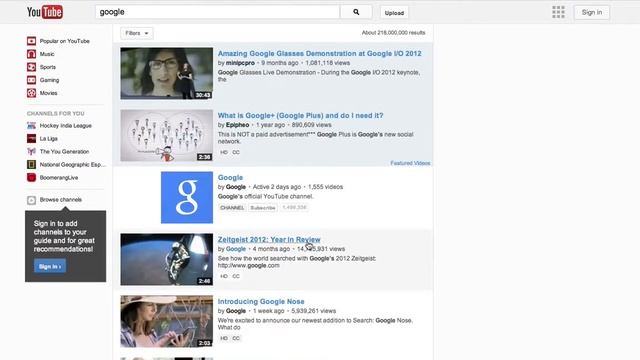Screen dimensions: 640x360
Task: Open the Music sidebar link
Action: [47, 54]
